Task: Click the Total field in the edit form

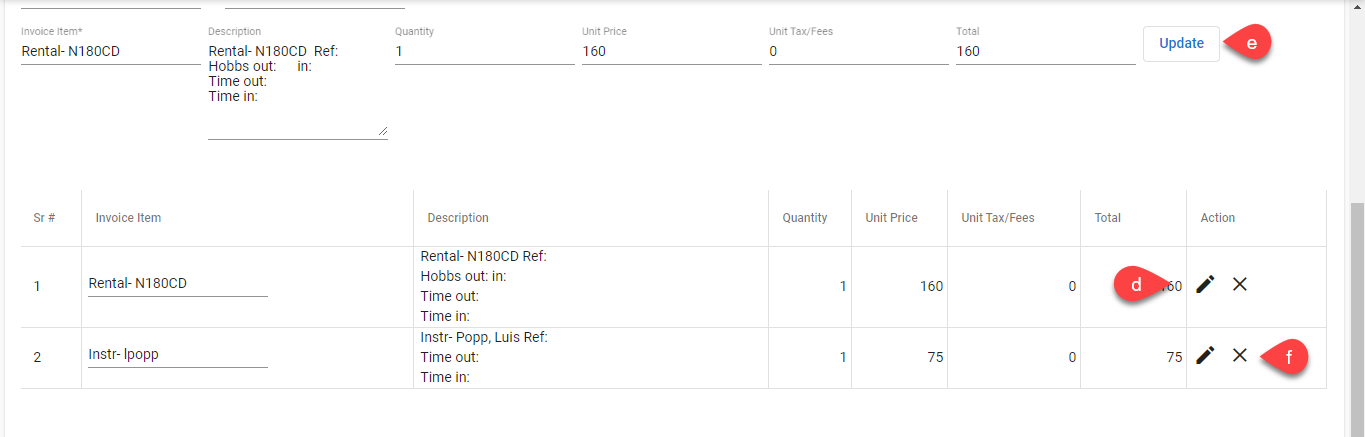Action: [1045, 51]
